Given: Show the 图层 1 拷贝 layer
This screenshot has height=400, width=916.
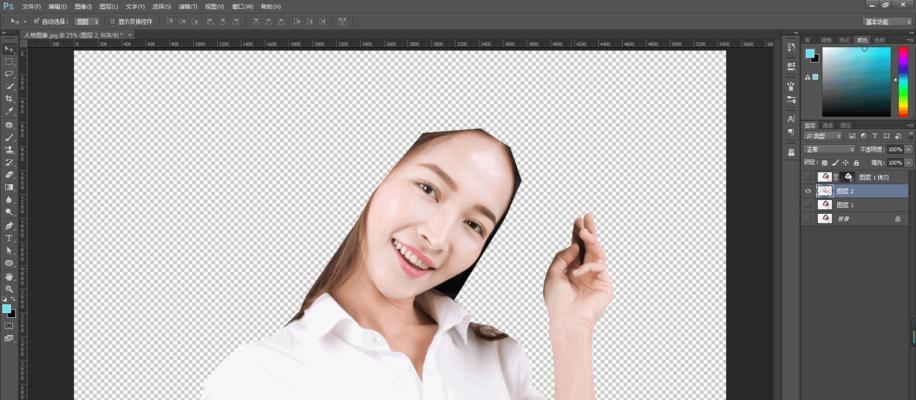Looking at the screenshot, I should click(x=808, y=176).
